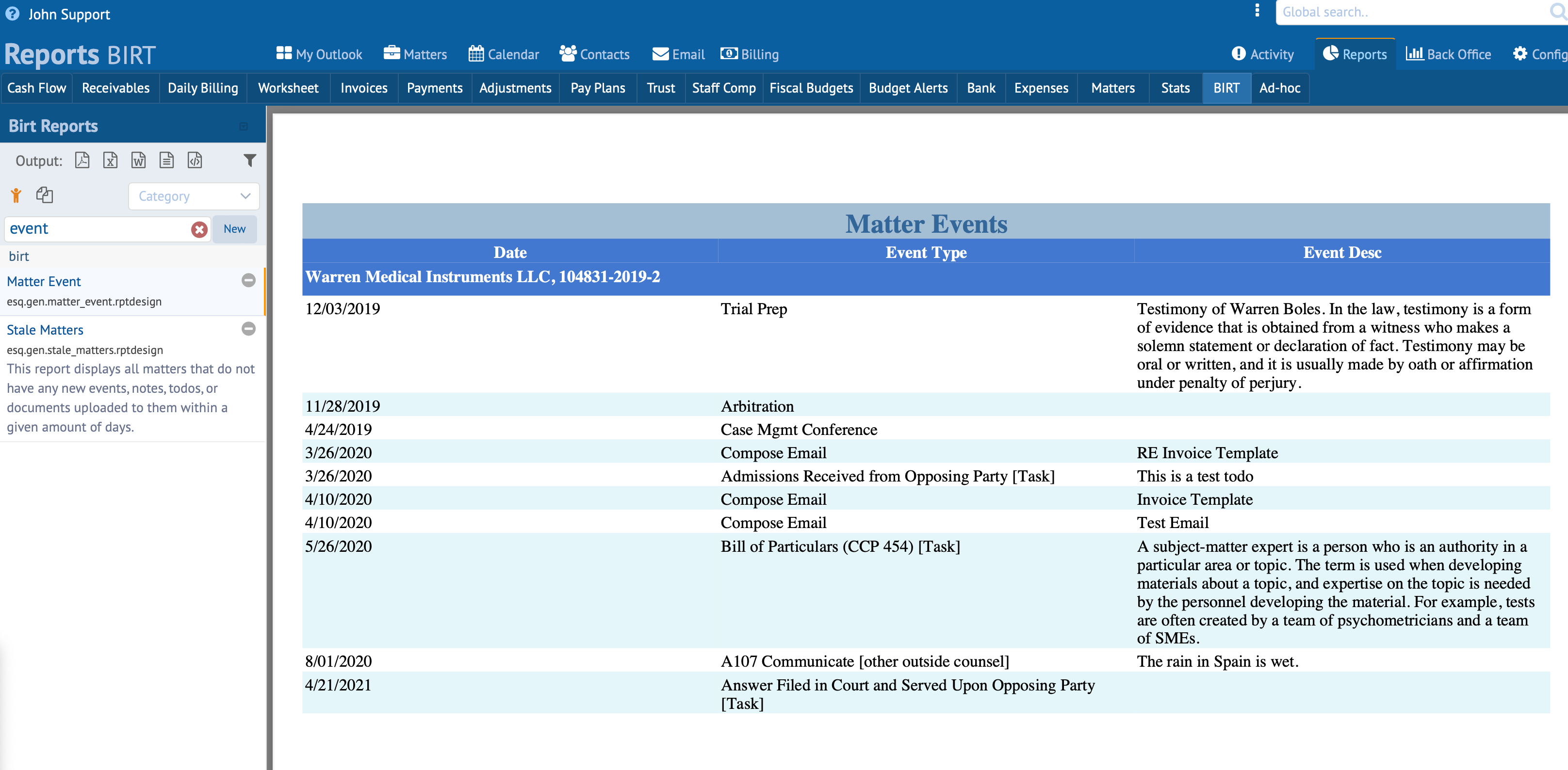This screenshot has height=770, width=1568.
Task: Collapse the Birt Reports panel
Action: click(244, 127)
